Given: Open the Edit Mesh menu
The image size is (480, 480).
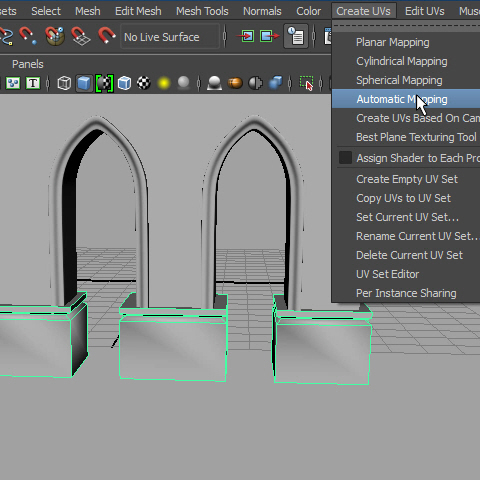Looking at the screenshot, I should pos(138,11).
